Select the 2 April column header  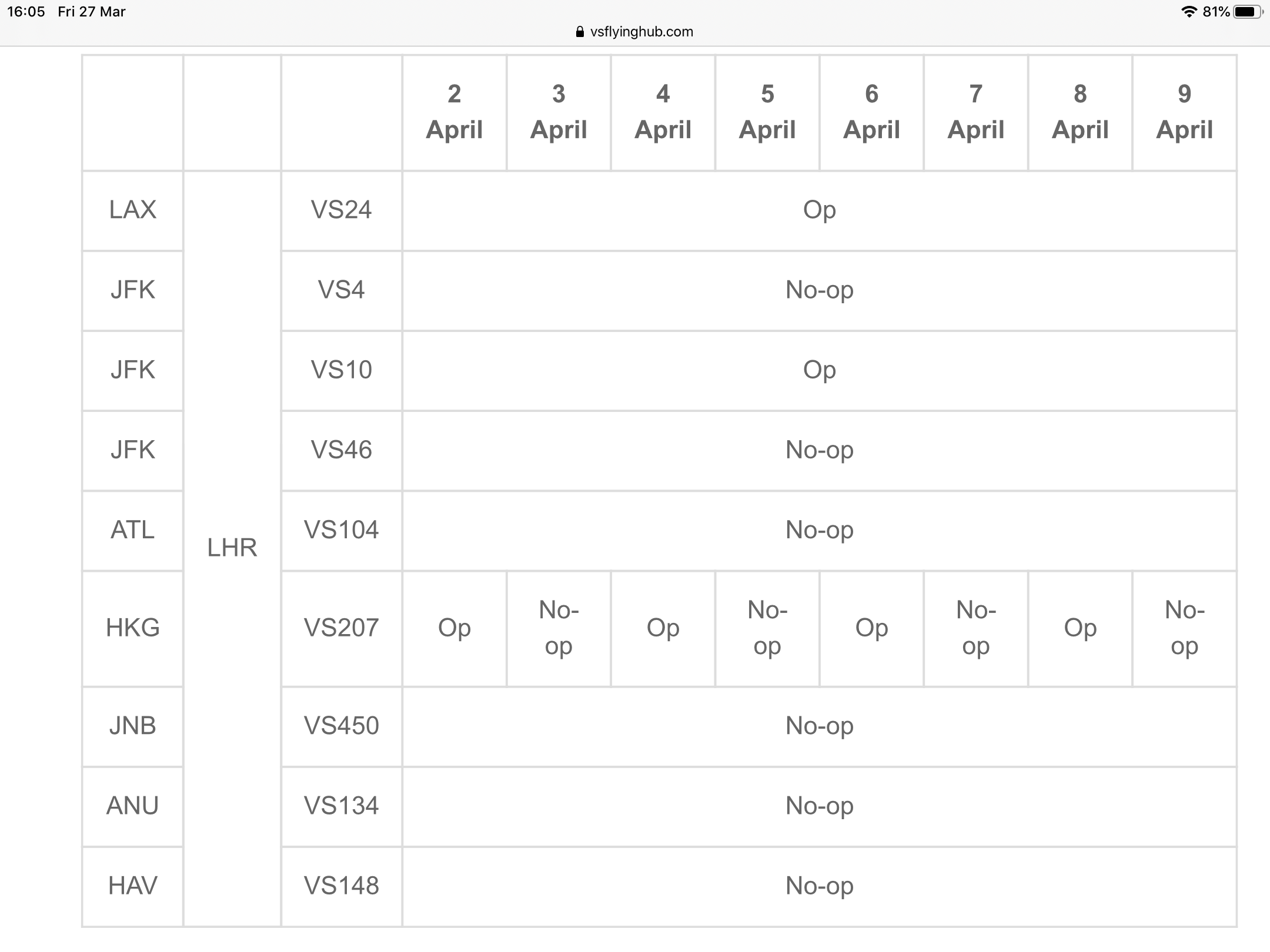(x=454, y=112)
